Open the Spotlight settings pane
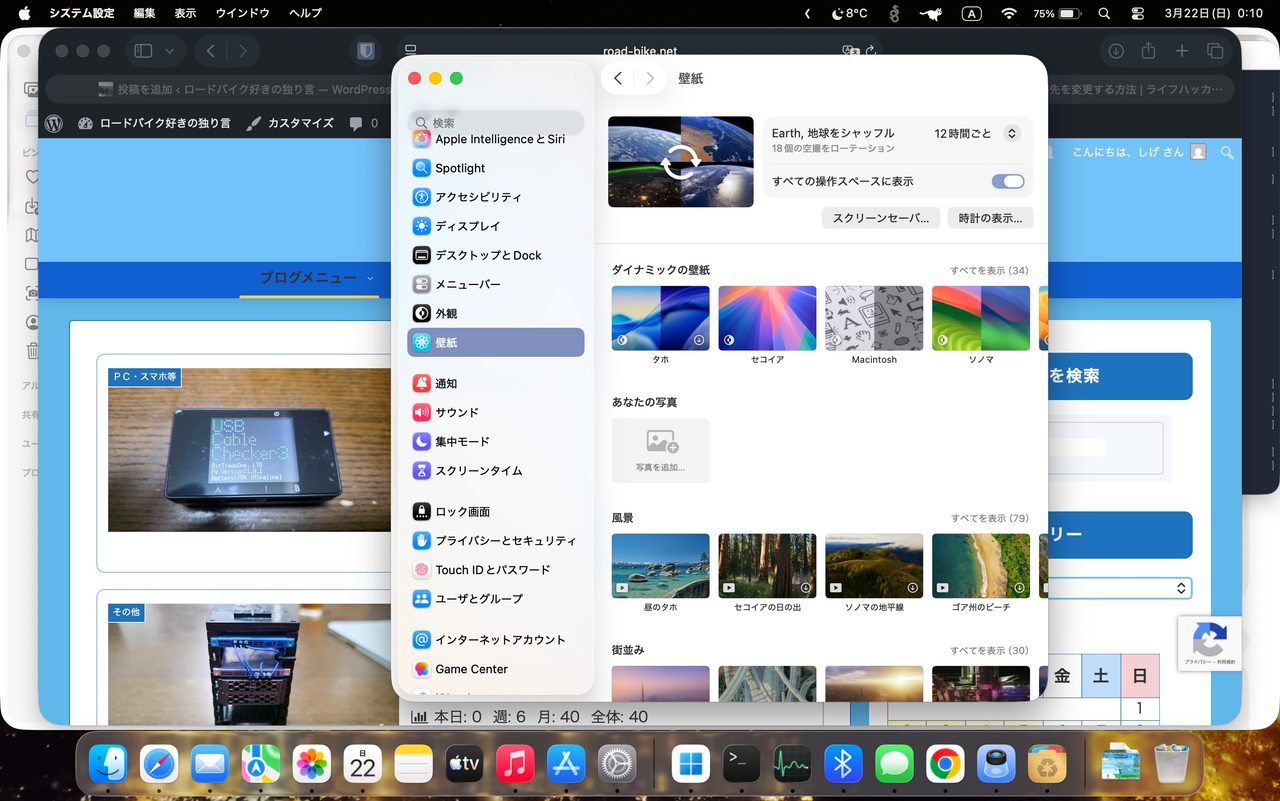The image size is (1280, 801). point(460,168)
